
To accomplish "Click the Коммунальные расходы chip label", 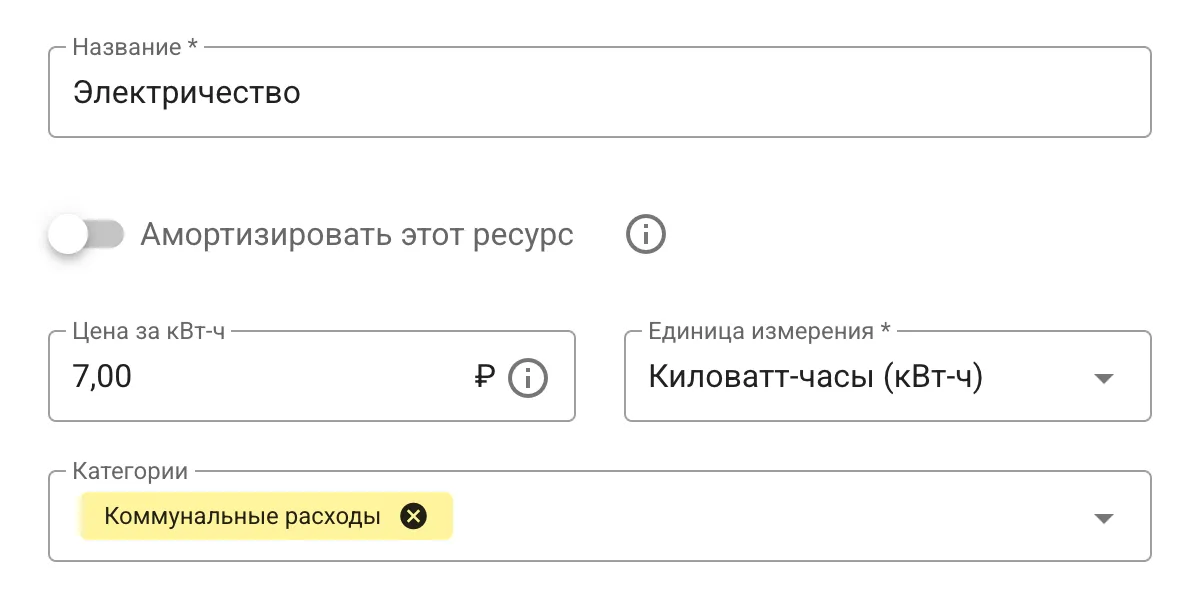I will coord(242,516).
